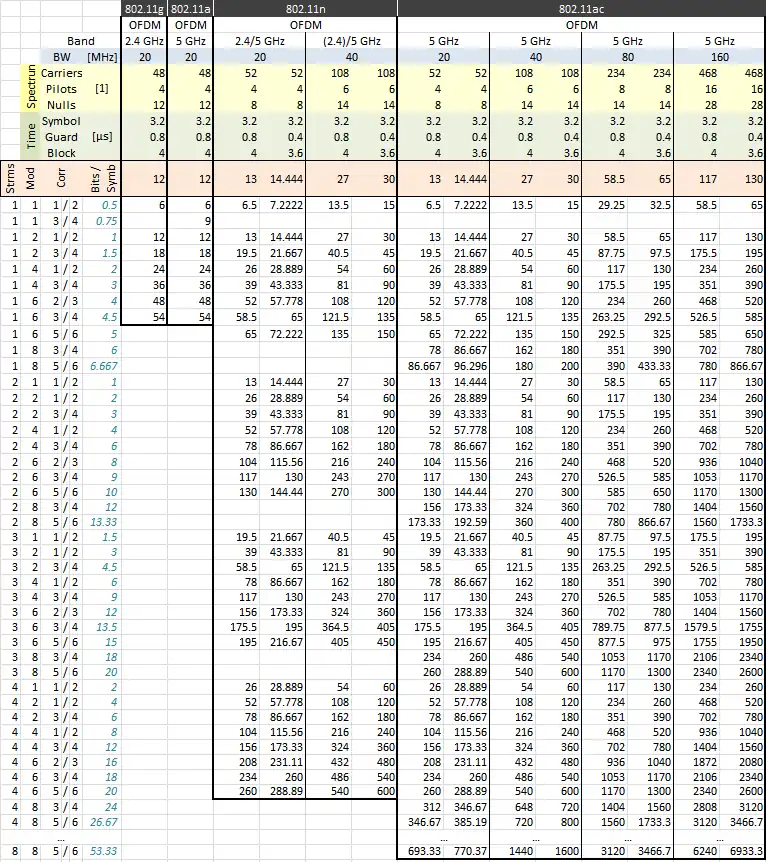The image size is (766, 862).
Task: Click the Strms column header
Action: coord(10,179)
